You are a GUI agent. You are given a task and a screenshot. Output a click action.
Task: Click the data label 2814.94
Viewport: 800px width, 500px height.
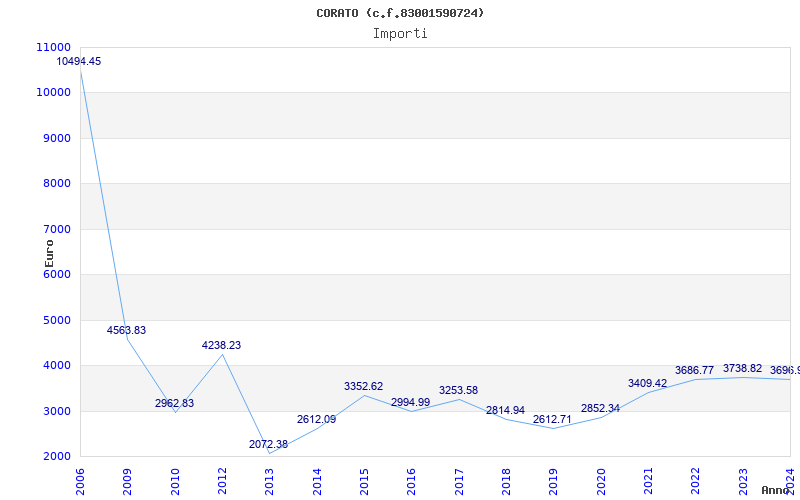pyautogui.click(x=505, y=410)
